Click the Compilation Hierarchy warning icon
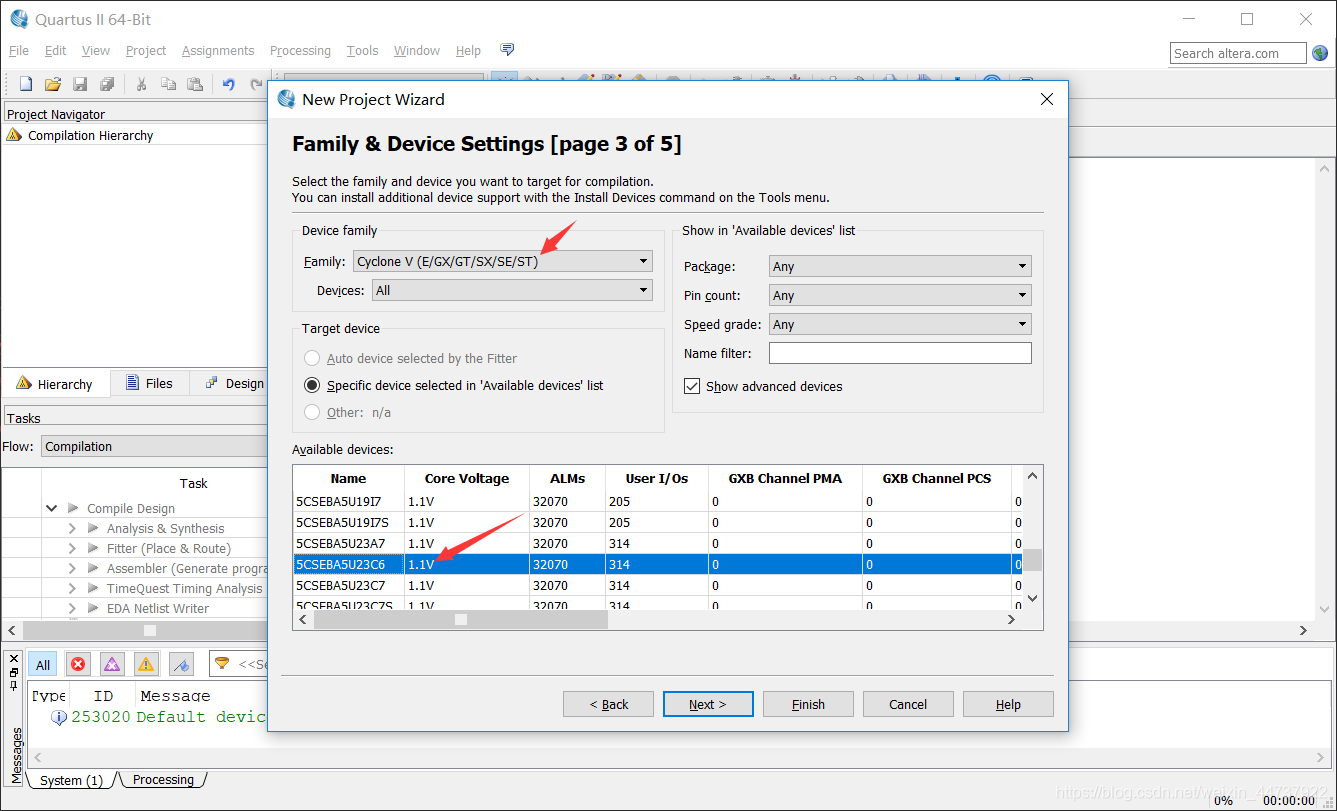This screenshot has height=811, width=1337. pyautogui.click(x=14, y=135)
